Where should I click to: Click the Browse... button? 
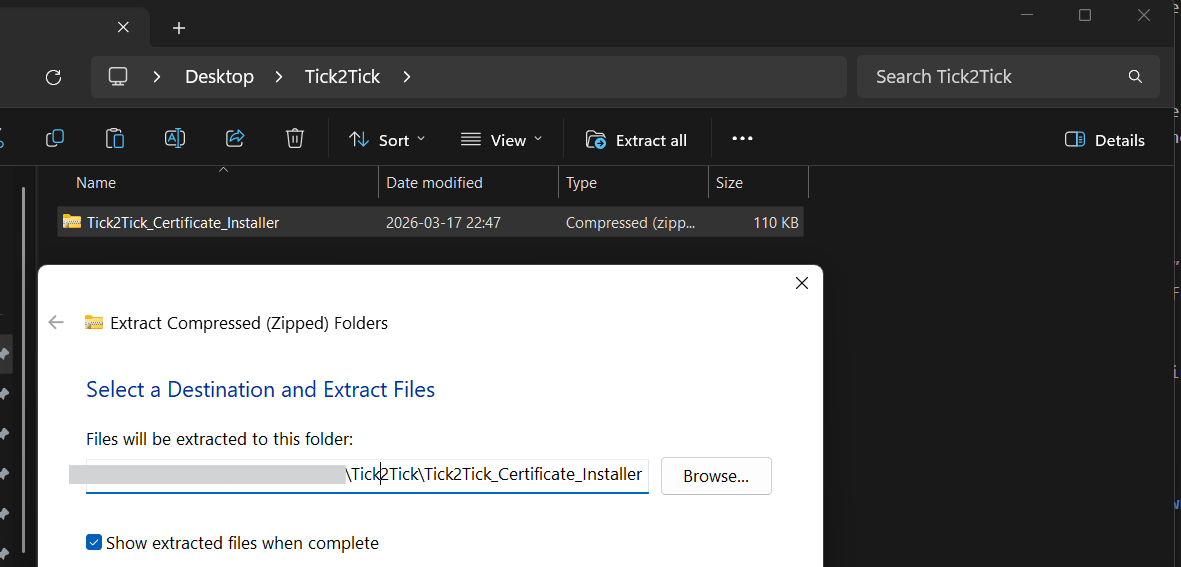pyautogui.click(x=716, y=476)
